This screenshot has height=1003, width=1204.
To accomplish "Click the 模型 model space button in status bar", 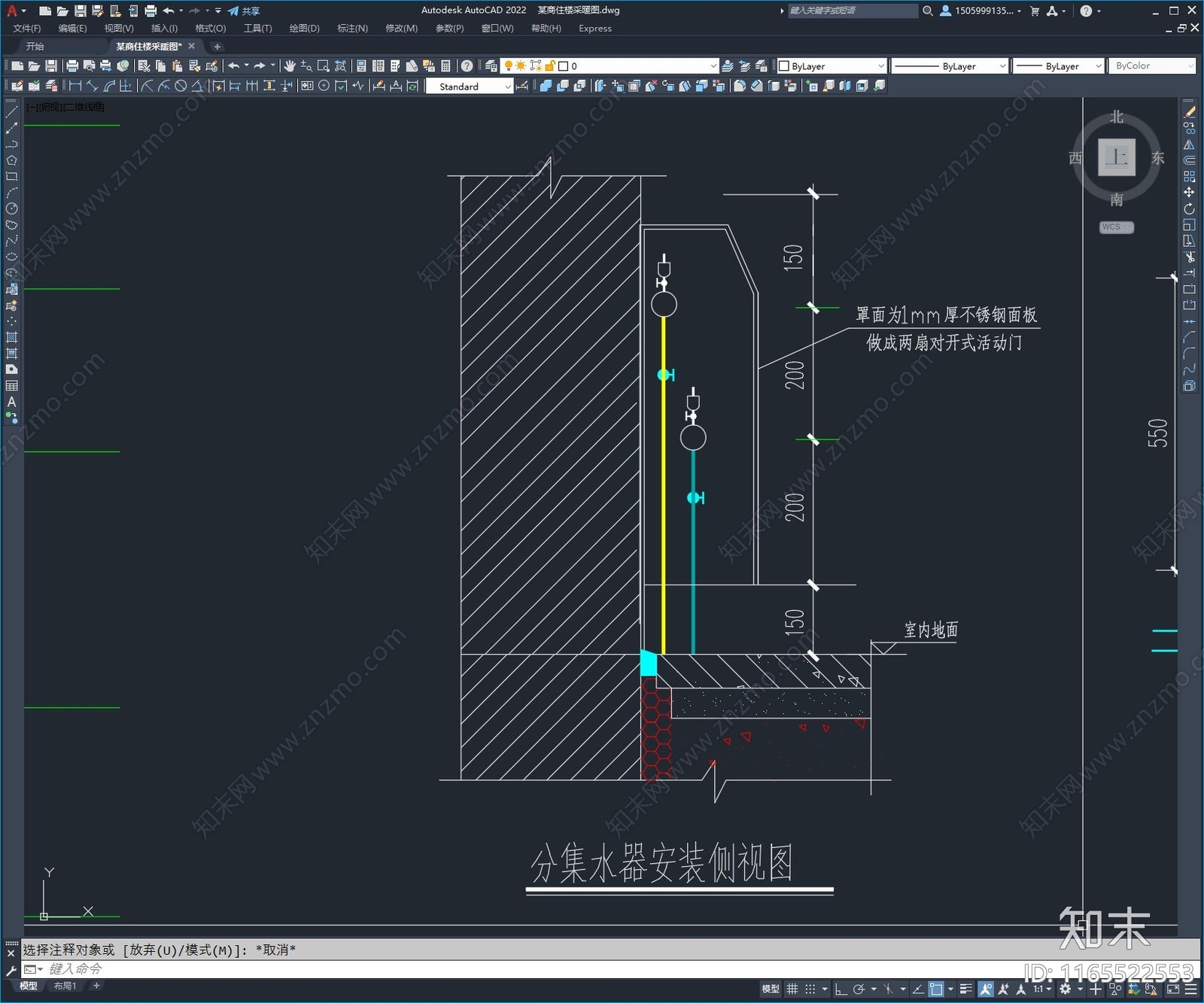I will pyautogui.click(x=771, y=989).
